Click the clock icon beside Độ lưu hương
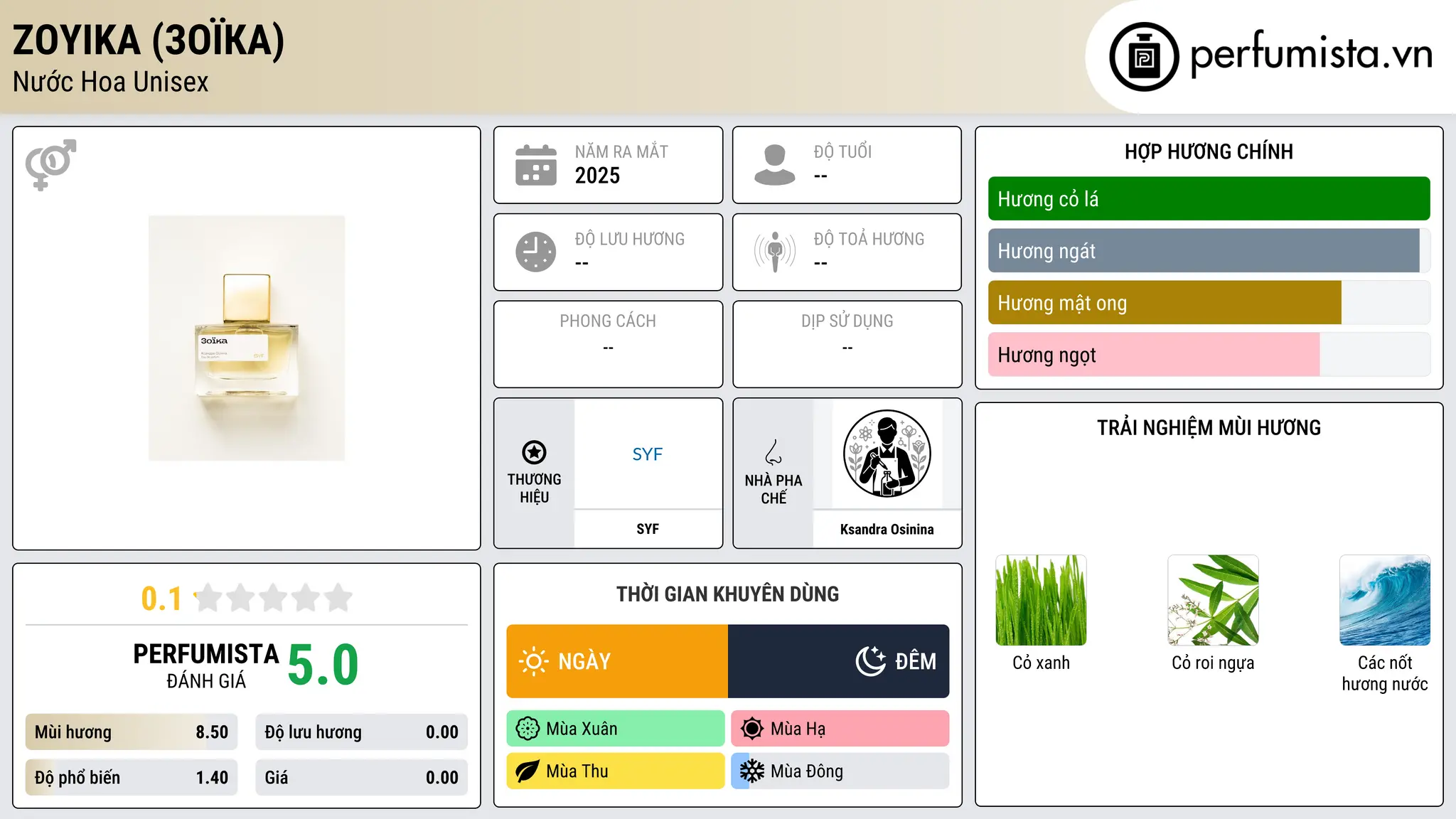The image size is (1456, 819). click(x=536, y=252)
